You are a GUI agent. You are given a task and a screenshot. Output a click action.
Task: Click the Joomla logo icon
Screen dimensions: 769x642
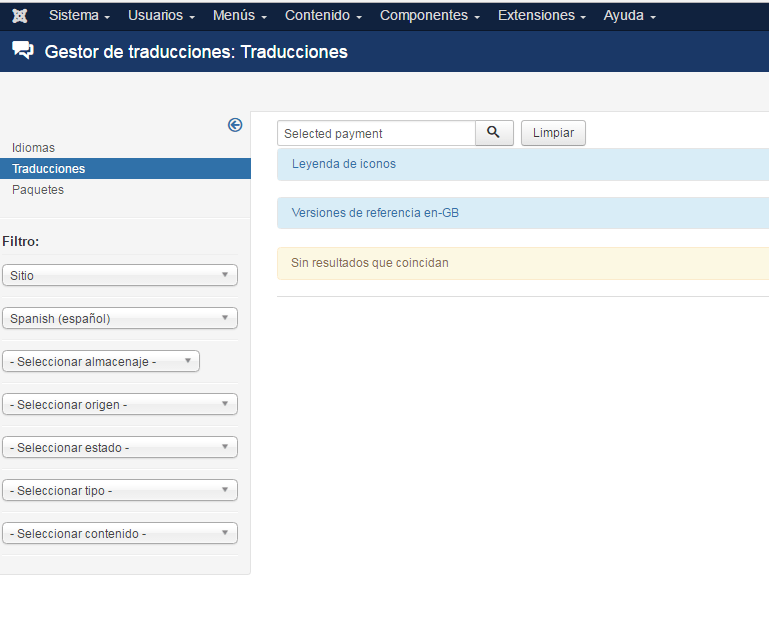pyautogui.click(x=20, y=16)
